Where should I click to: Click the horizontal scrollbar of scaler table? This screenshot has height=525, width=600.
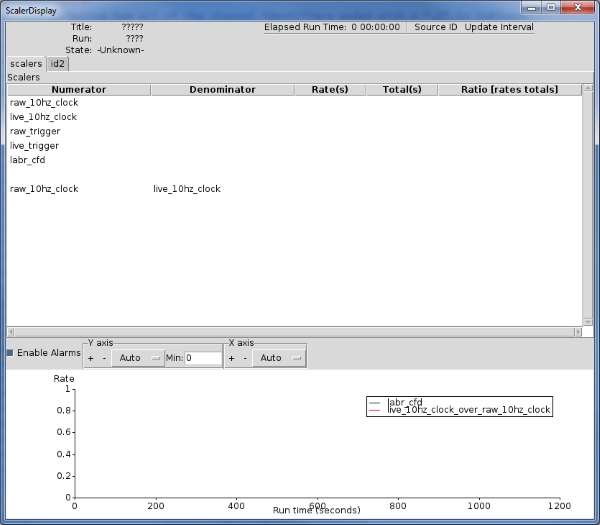290,331
